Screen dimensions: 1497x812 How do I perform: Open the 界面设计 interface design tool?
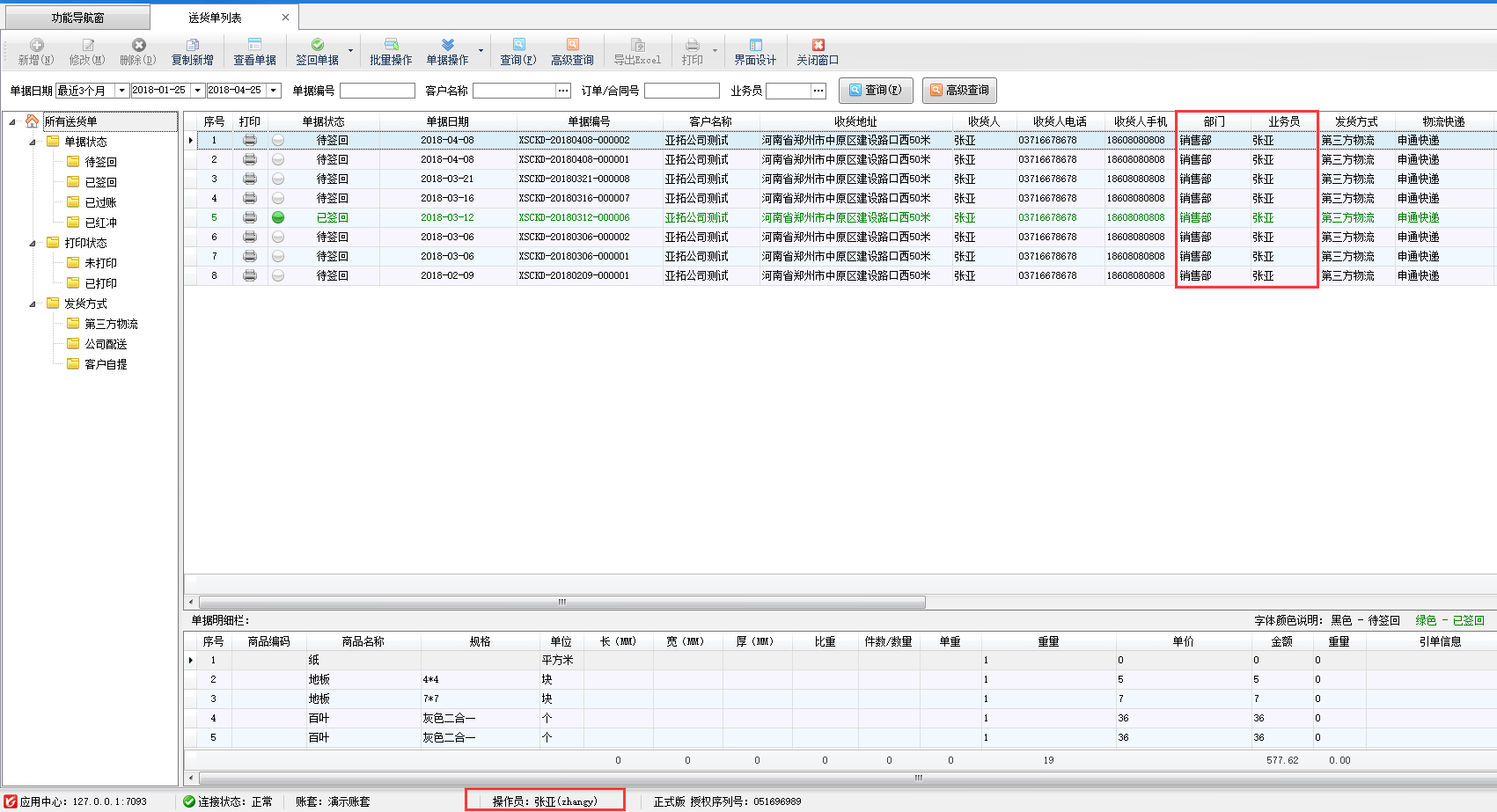click(755, 45)
